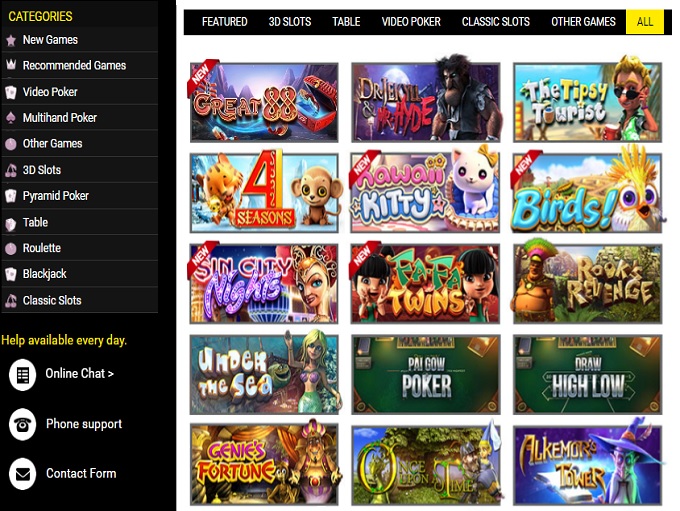
Task: Open the 3D Slots tab
Action: [x=290, y=22]
